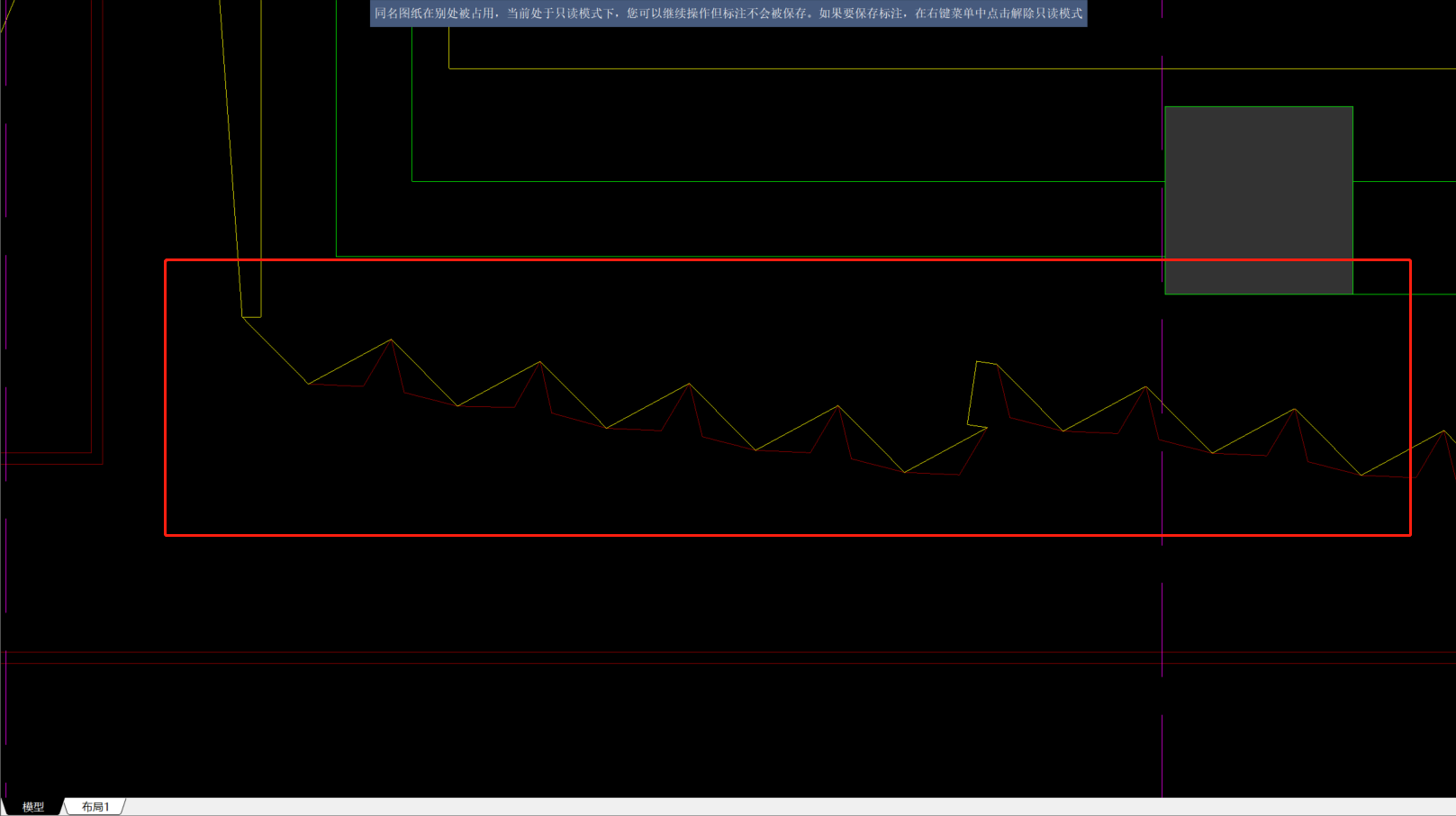Select the gray filled square block

1259,200
